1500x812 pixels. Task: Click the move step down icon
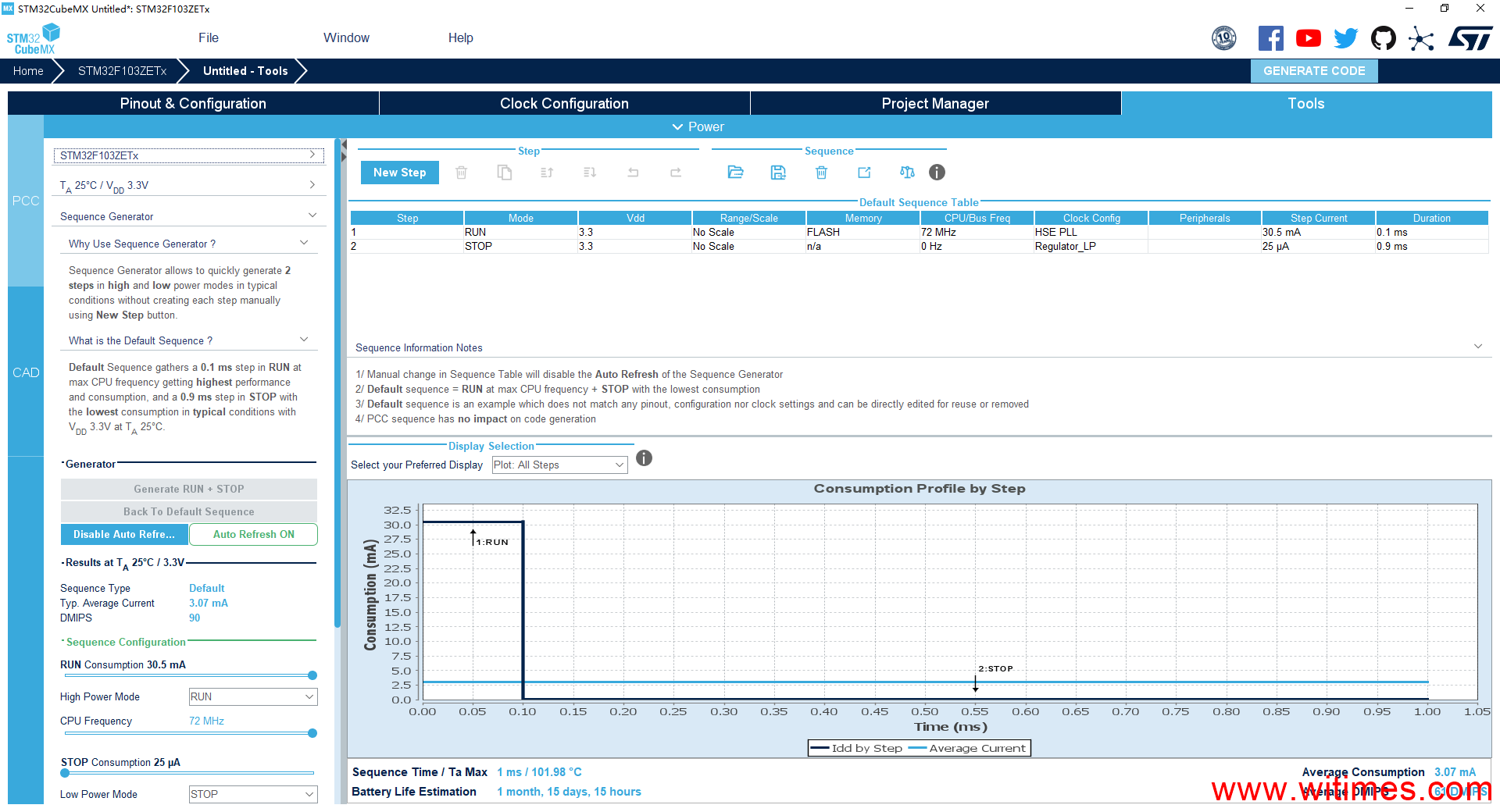pyautogui.click(x=590, y=173)
